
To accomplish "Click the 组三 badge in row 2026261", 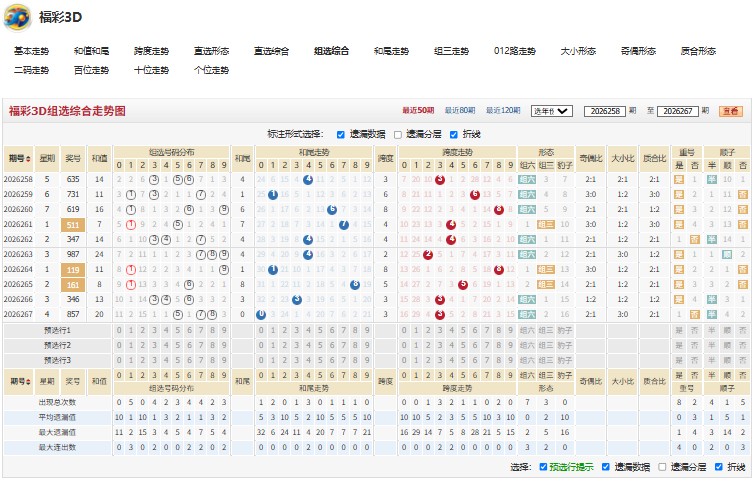I will coord(546,224).
